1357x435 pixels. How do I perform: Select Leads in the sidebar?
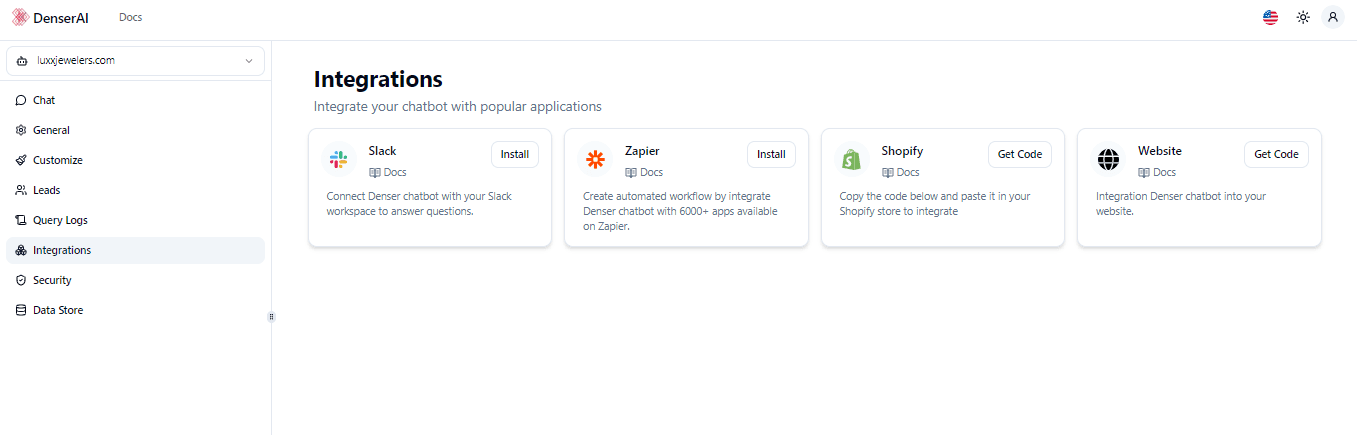47,190
